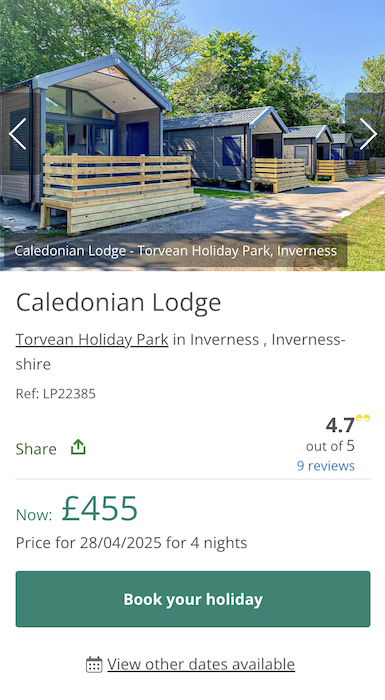Click the 'out of 5' rating text
This screenshot has height=700, width=385.
coord(330,446)
